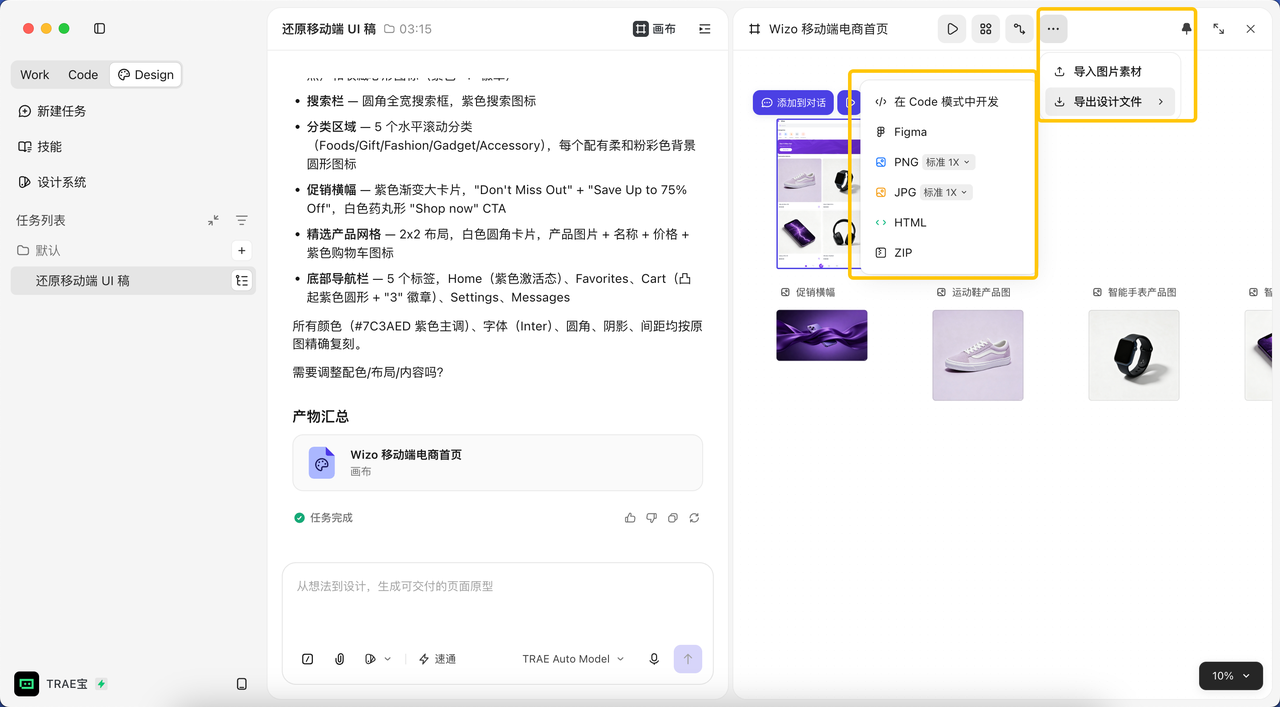This screenshot has width=1280, height=707.
Task: Toggle the 速通 fast mode
Action: pyautogui.click(x=437, y=659)
